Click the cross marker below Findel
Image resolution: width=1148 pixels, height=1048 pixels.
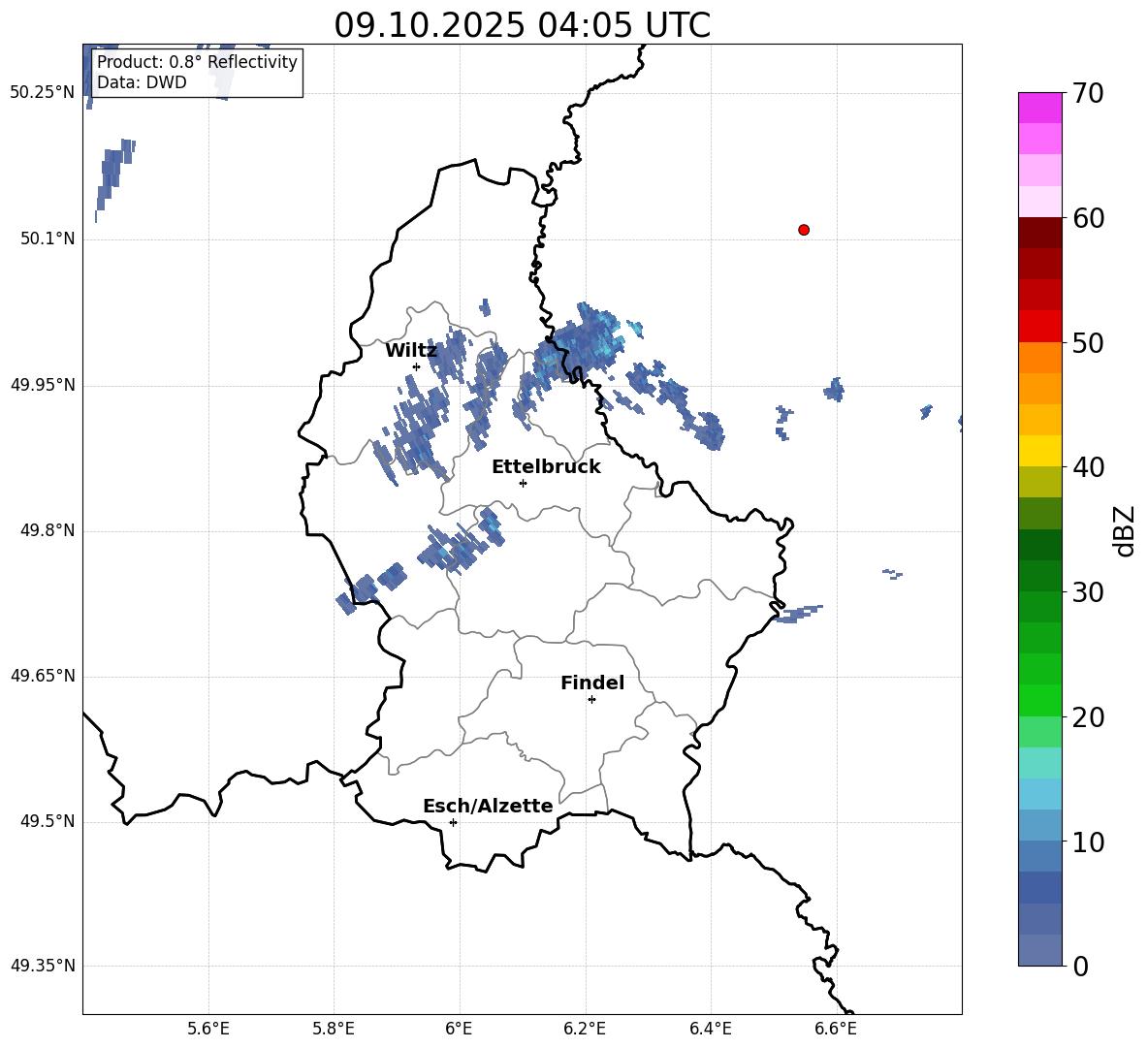pos(591,700)
